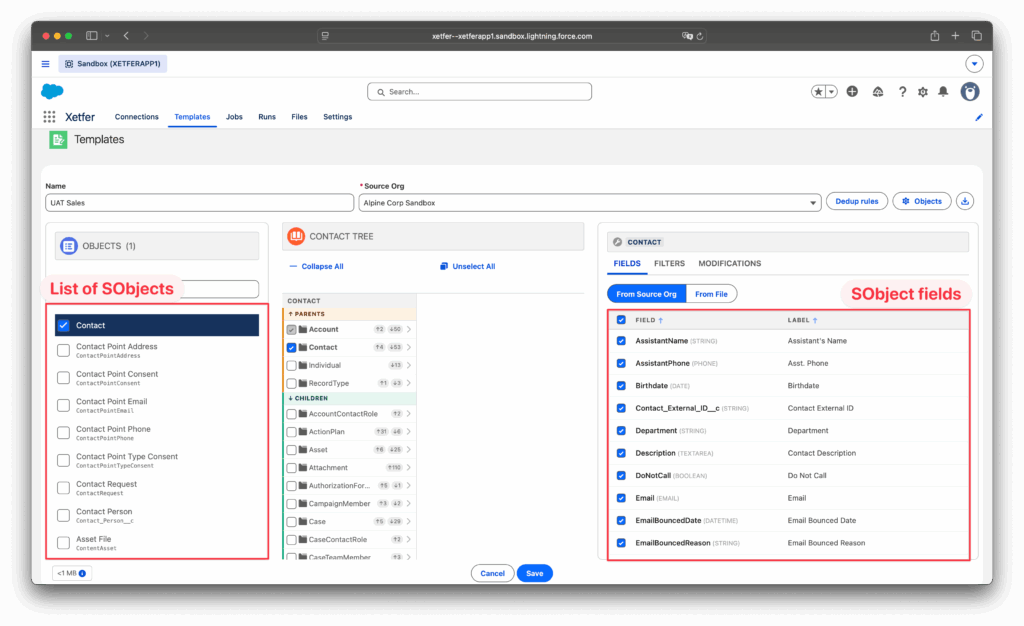
Task: Open the user avatar menu
Action: (970, 92)
